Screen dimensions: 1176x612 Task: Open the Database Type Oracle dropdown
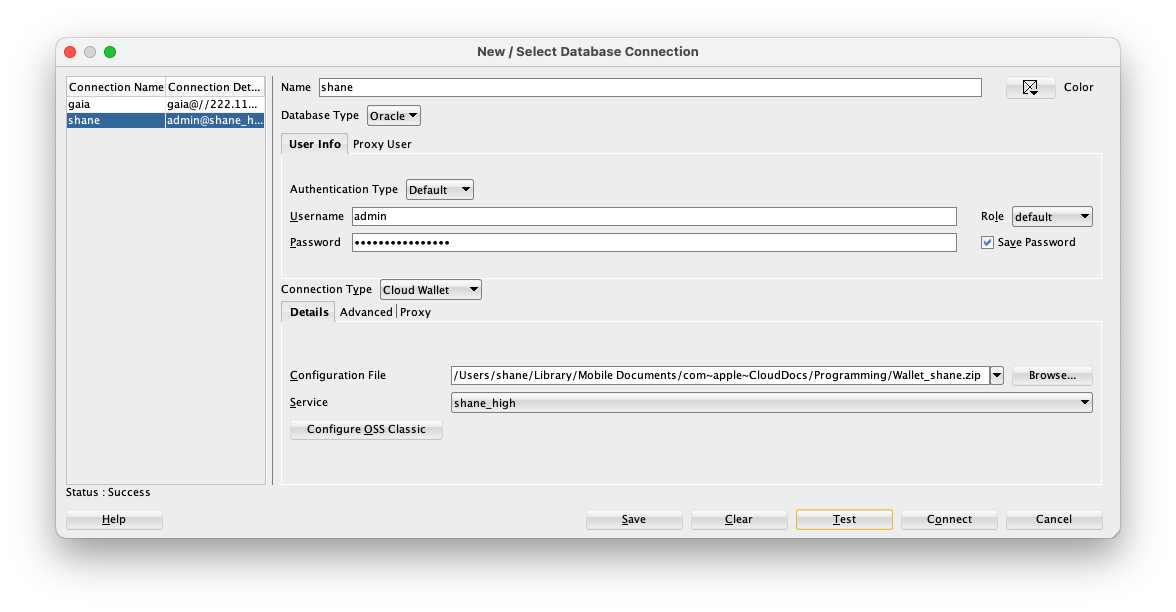(x=394, y=116)
